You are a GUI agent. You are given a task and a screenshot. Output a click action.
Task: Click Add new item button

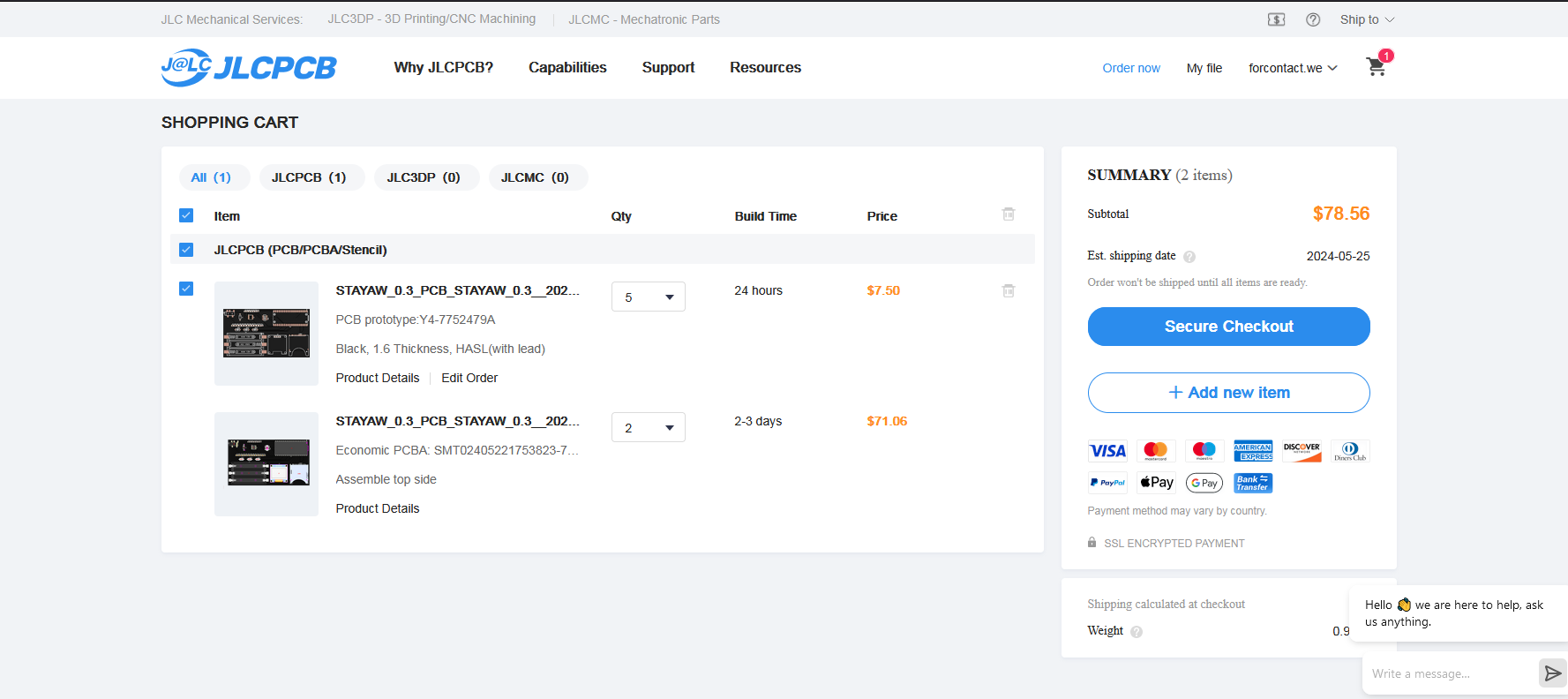pos(1228,393)
